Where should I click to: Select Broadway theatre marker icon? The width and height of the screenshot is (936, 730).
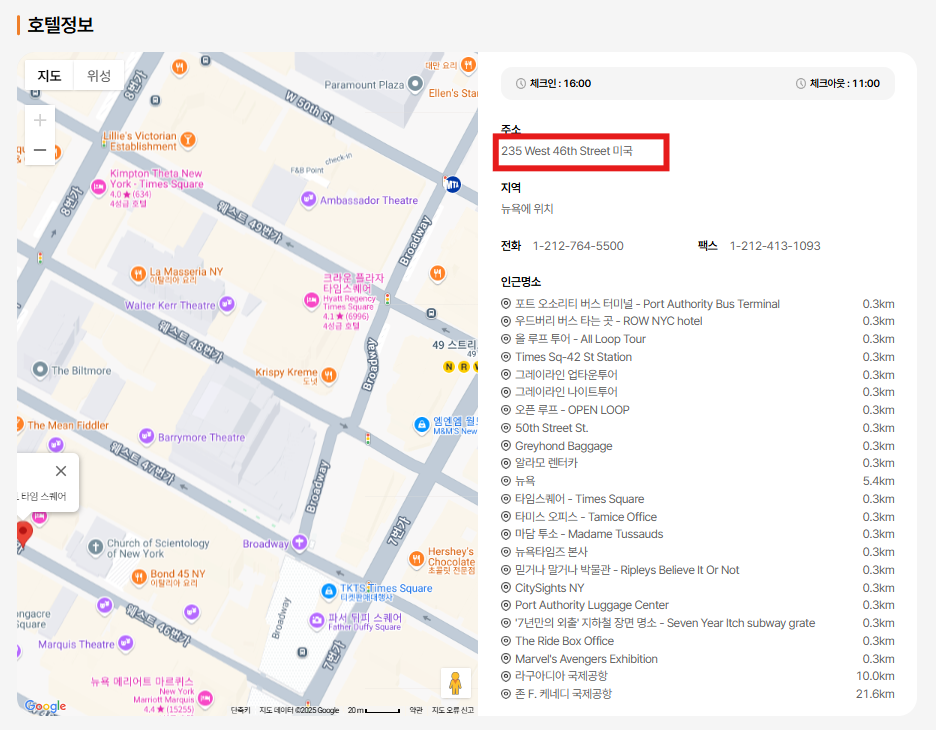coord(300,543)
